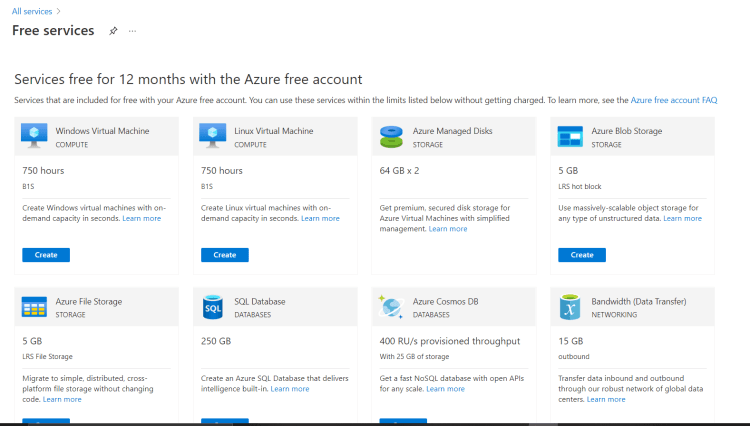Open Learn more for SQL Database

point(290,389)
